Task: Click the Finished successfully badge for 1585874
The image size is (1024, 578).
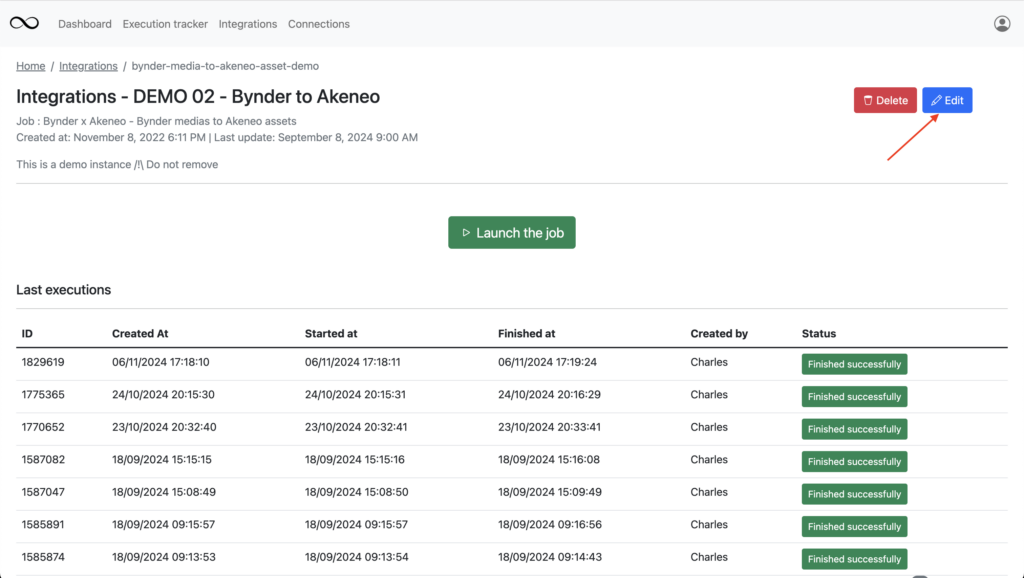Action: (x=854, y=558)
